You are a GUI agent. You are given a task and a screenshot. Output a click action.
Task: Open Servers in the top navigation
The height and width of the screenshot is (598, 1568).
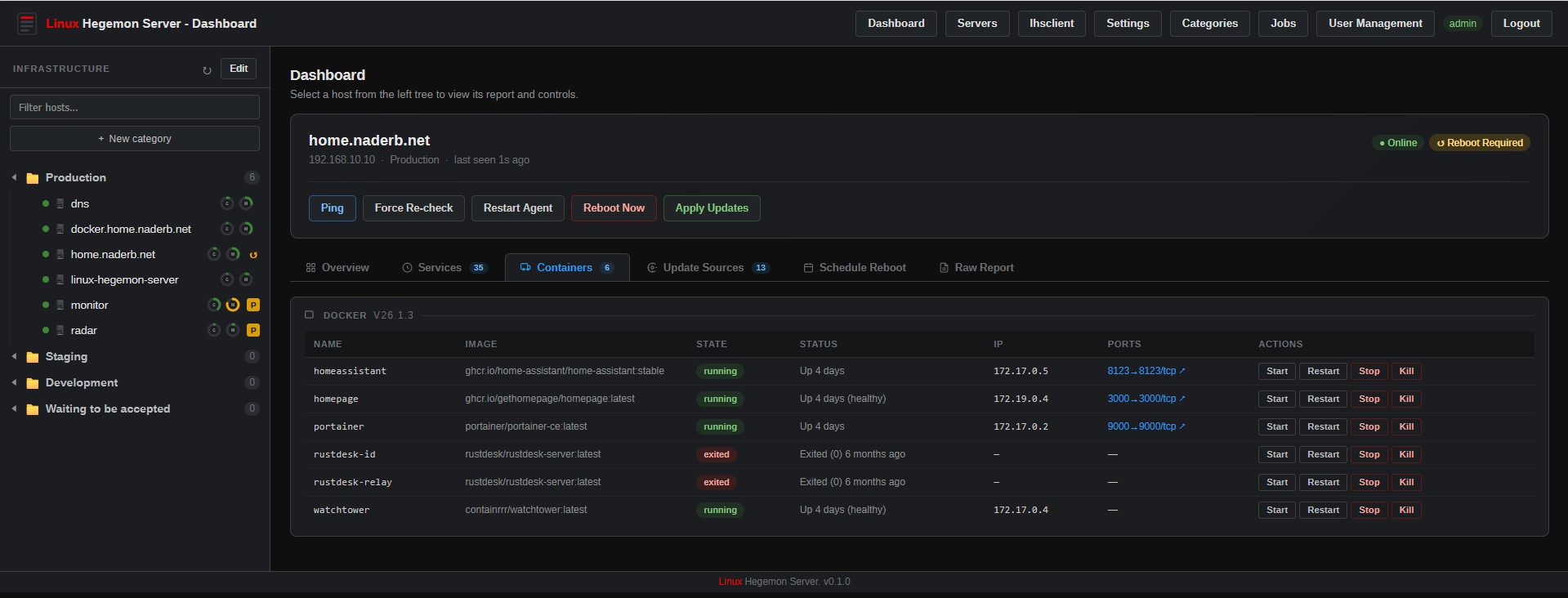click(x=977, y=24)
